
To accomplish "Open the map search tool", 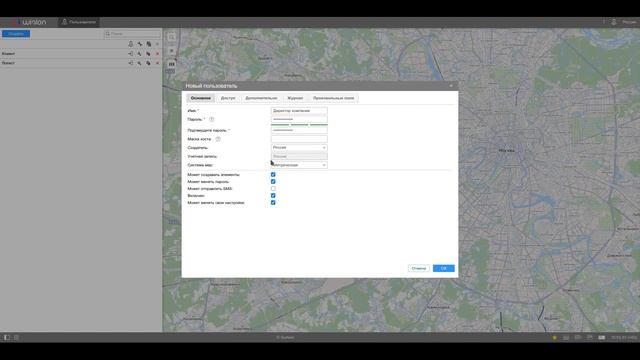I will (x=171, y=37).
